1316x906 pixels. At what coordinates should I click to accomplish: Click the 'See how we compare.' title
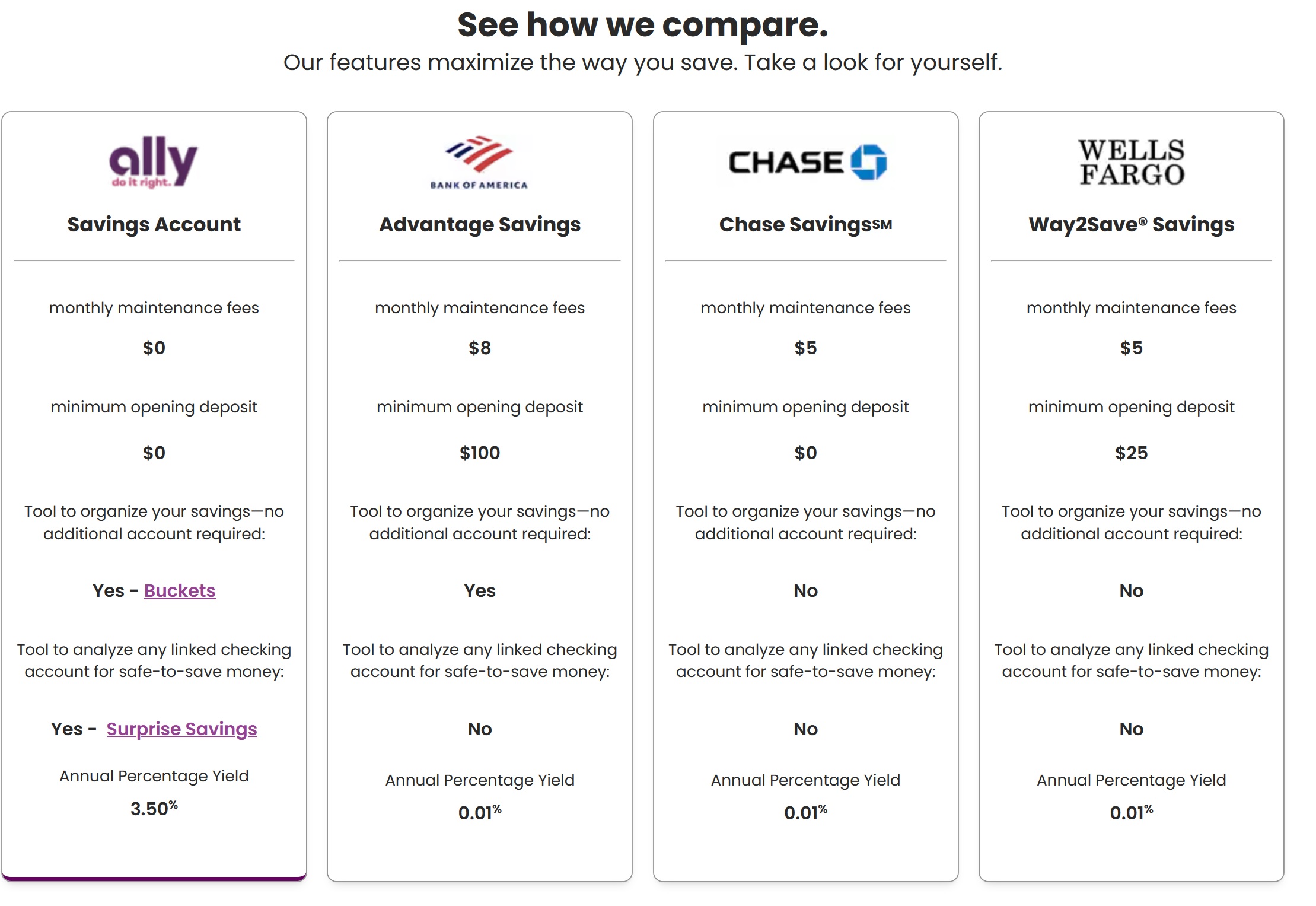(x=643, y=25)
